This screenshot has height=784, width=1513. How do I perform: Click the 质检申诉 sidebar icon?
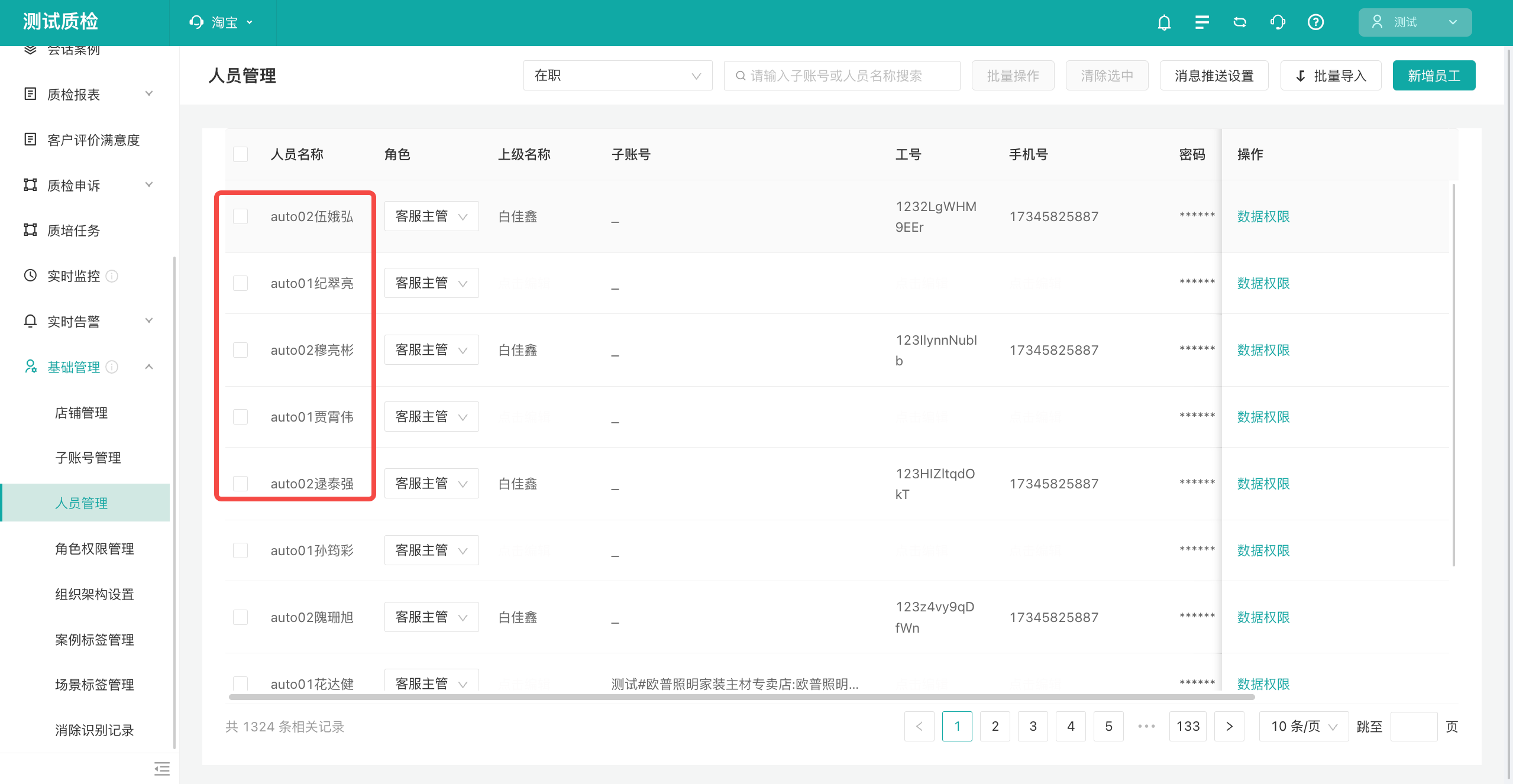(x=30, y=184)
